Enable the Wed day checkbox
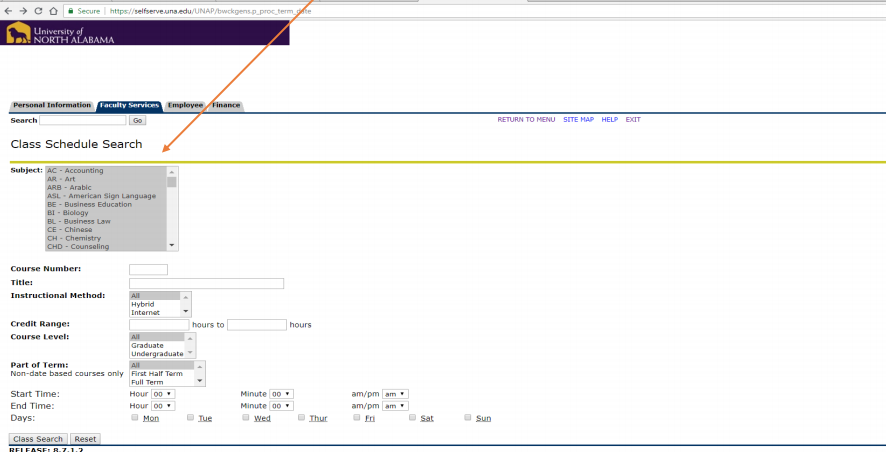This screenshot has width=893, height=456. (246, 418)
